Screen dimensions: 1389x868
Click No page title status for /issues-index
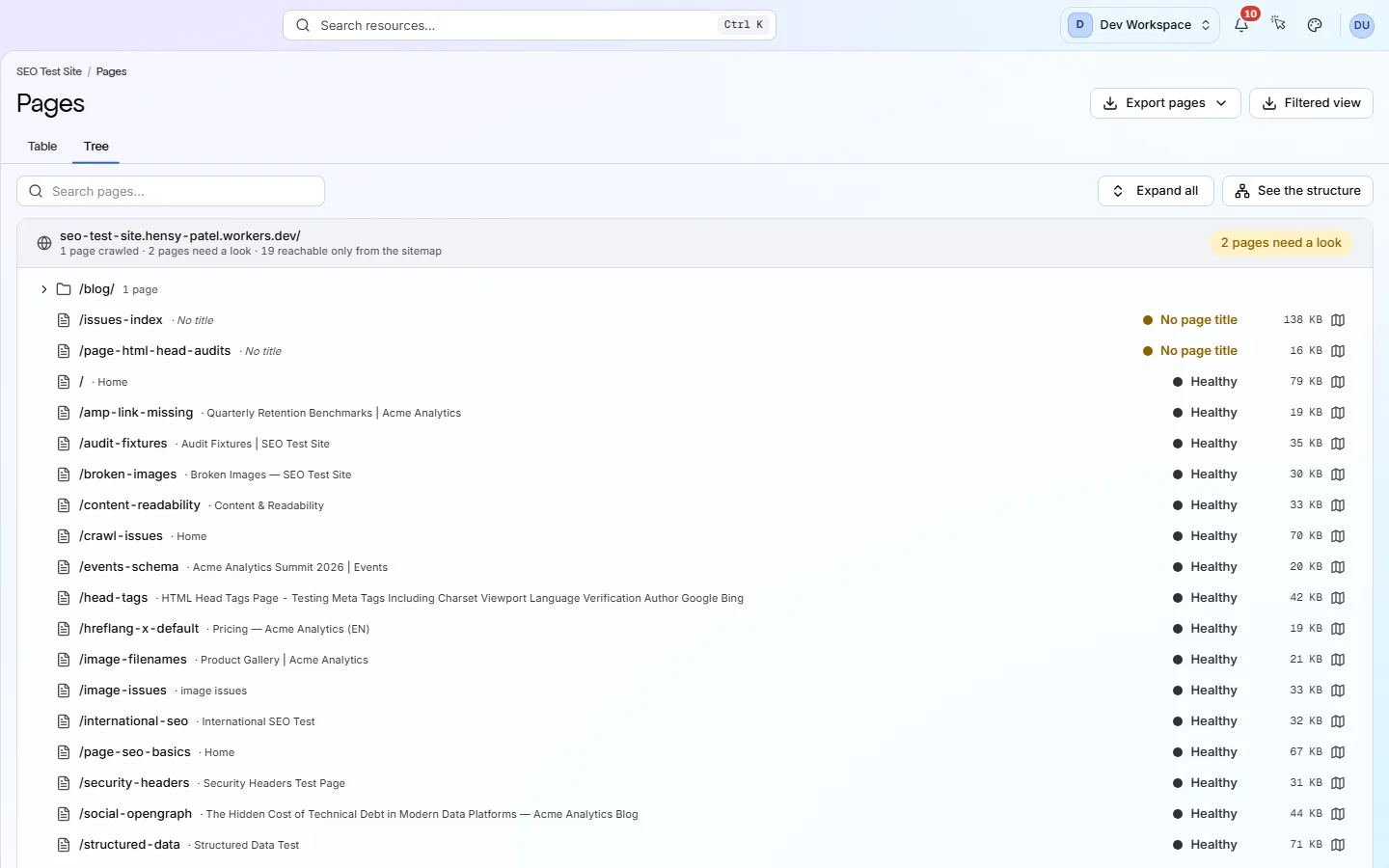pyautogui.click(x=1190, y=320)
